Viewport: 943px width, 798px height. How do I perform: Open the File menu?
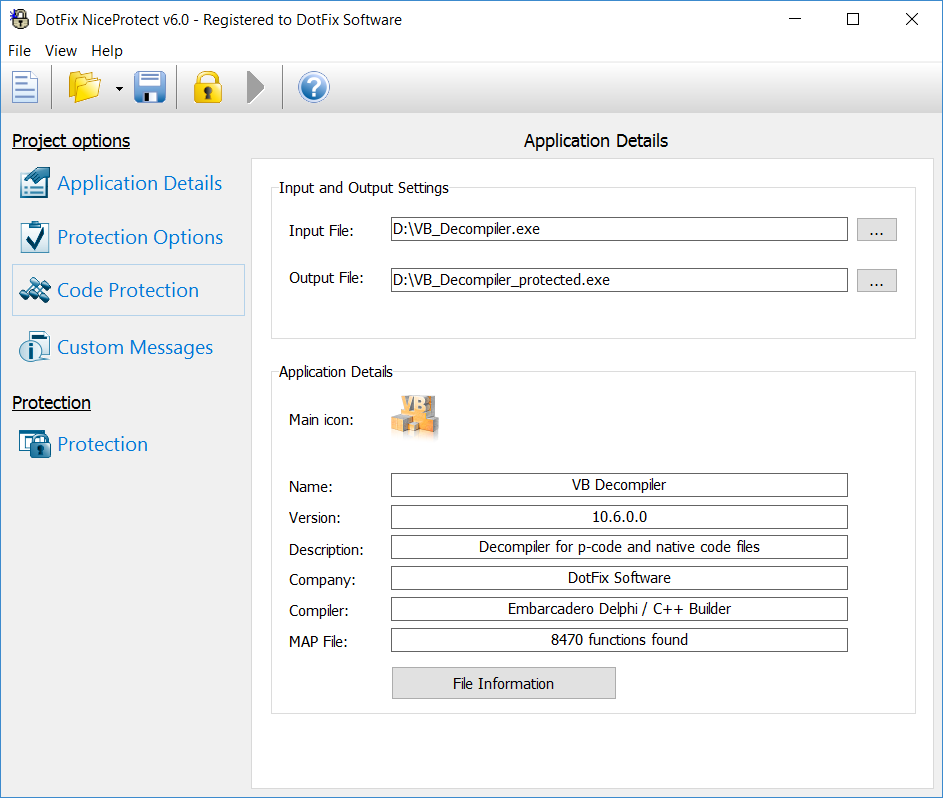[x=19, y=51]
